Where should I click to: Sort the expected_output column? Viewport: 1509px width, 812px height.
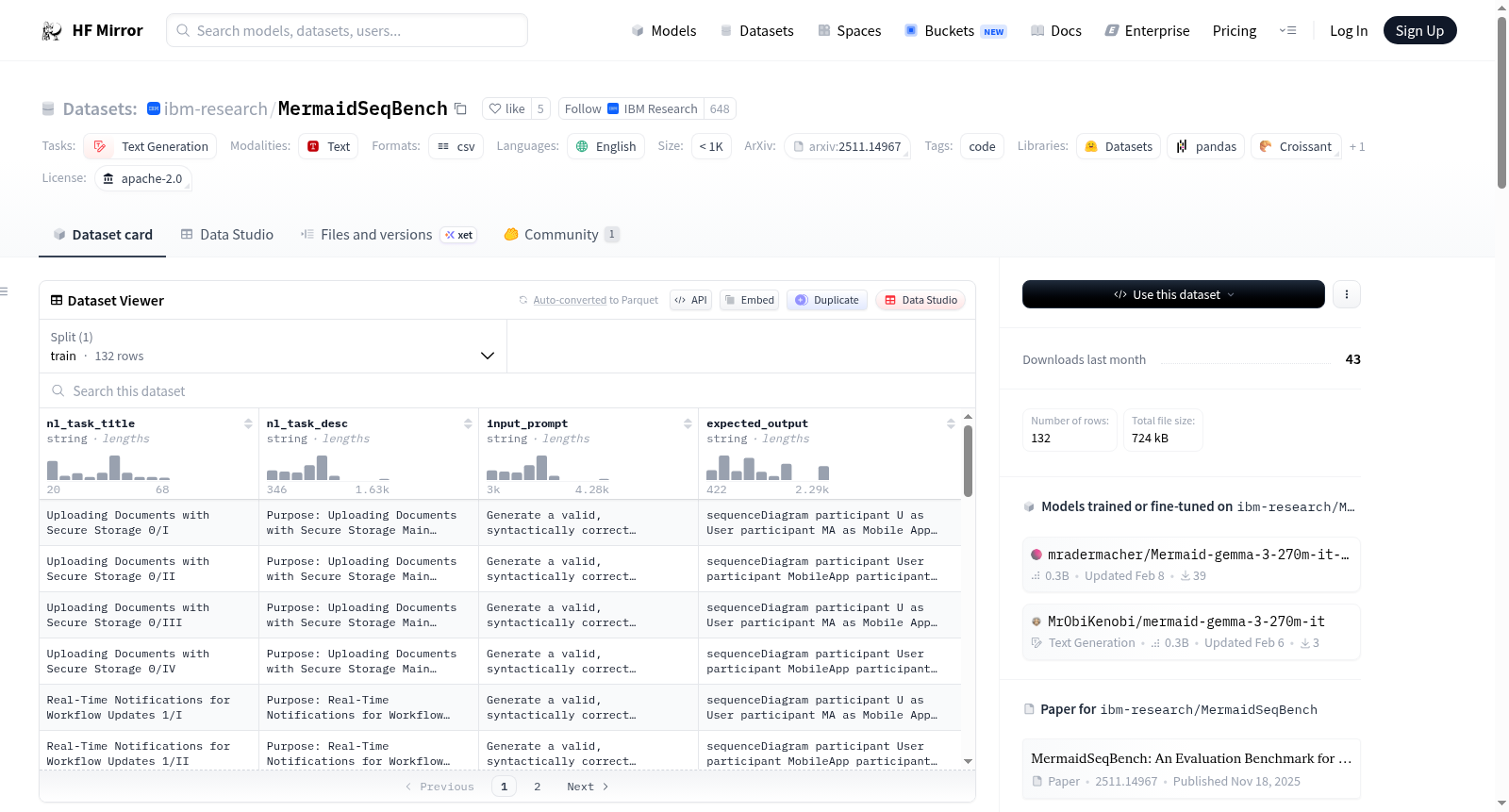click(x=951, y=424)
